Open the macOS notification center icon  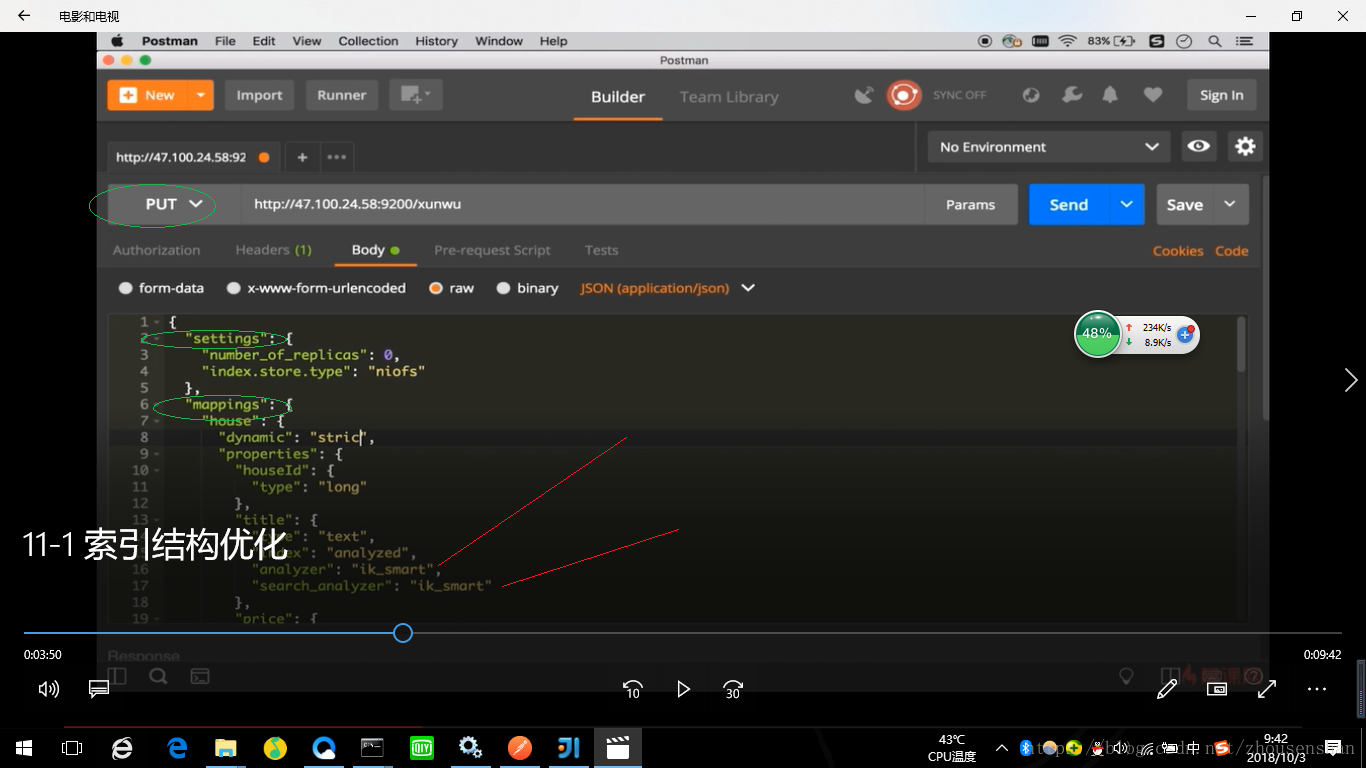coord(1243,41)
